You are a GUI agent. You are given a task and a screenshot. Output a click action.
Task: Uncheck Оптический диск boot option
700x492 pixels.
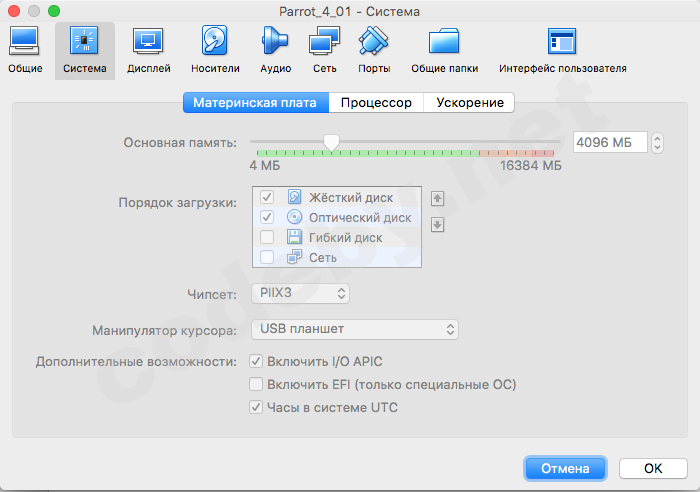[267, 217]
